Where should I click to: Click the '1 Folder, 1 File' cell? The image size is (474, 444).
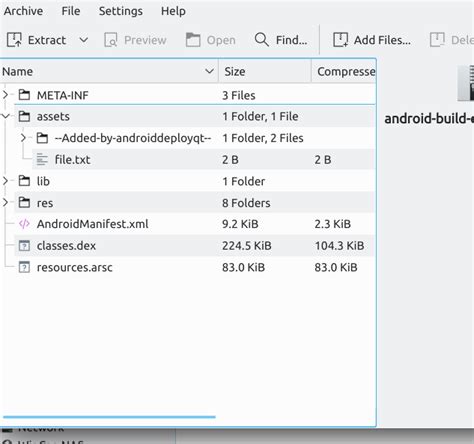(260, 116)
